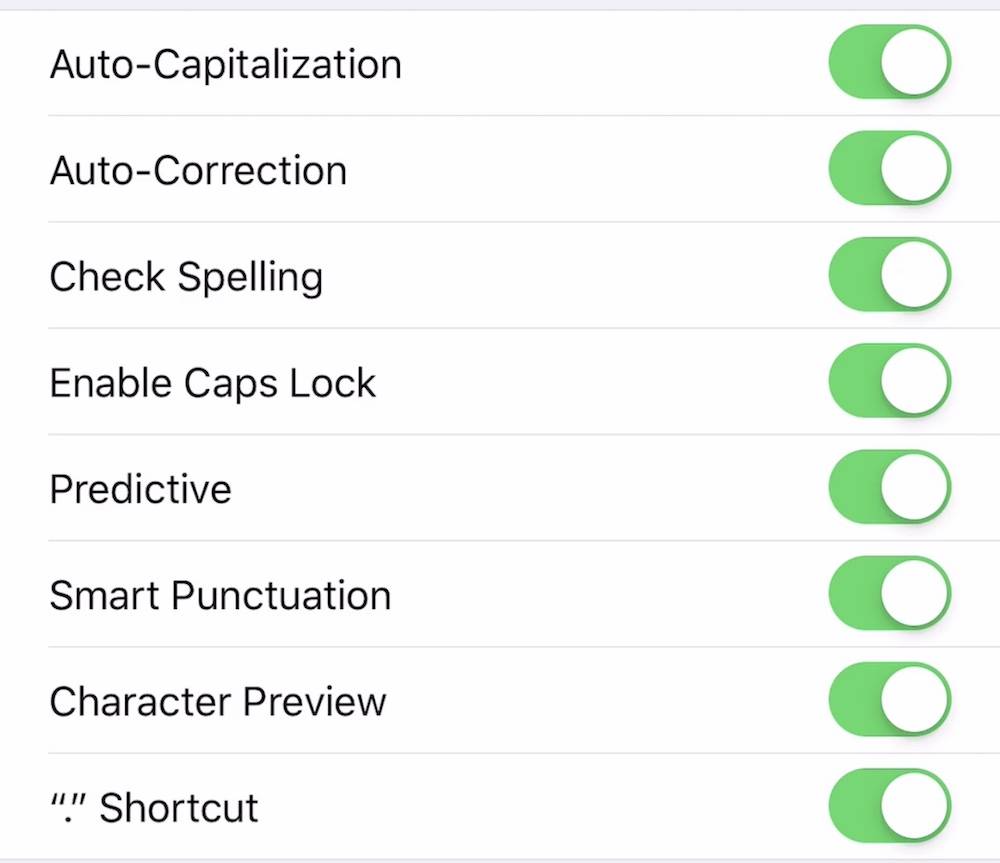This screenshot has width=1000, height=863.
Task: Select the Character Preview label
Action: coord(216,701)
